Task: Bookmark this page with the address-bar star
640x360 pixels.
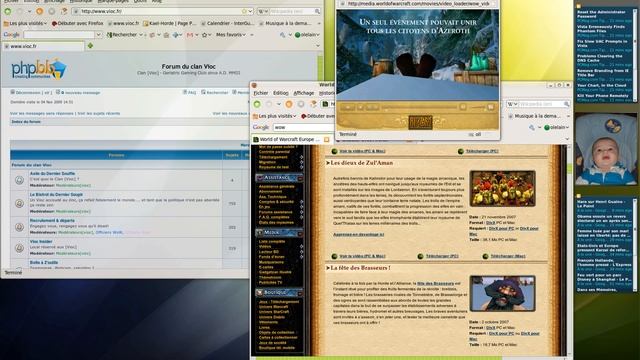Action: click(244, 11)
